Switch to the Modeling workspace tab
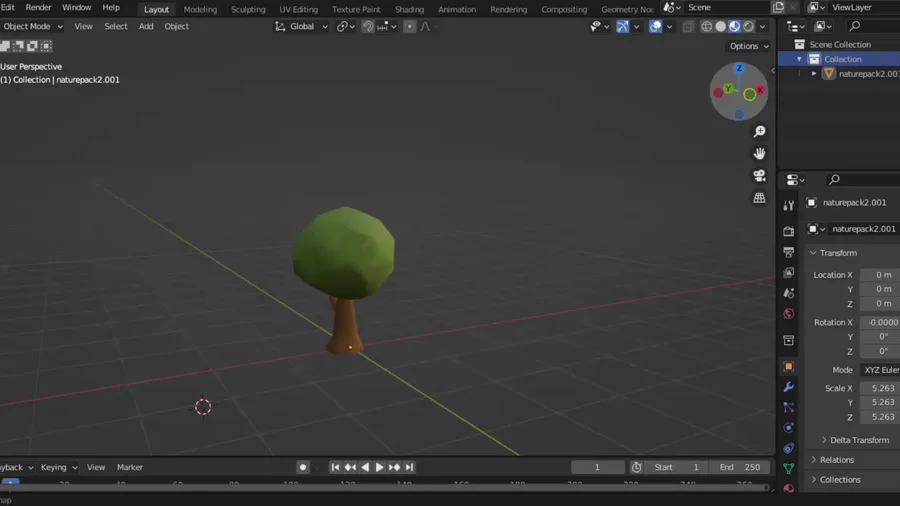 (200, 9)
